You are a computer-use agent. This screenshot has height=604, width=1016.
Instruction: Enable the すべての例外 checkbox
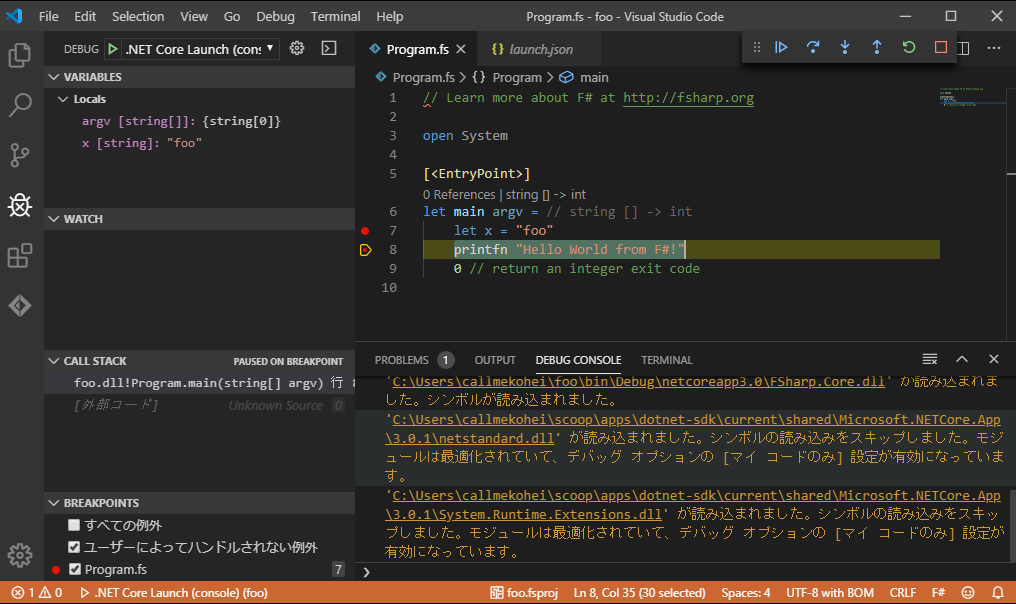click(74, 525)
